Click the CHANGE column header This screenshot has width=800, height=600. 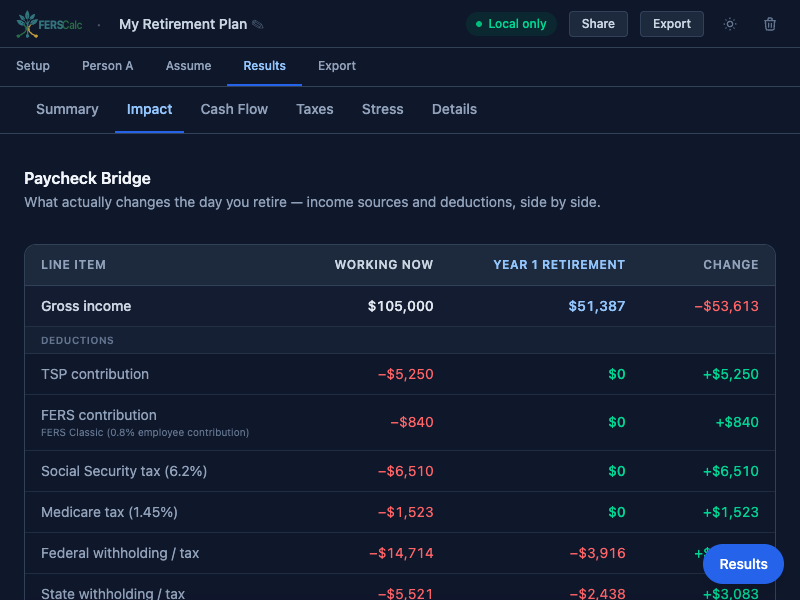click(731, 265)
